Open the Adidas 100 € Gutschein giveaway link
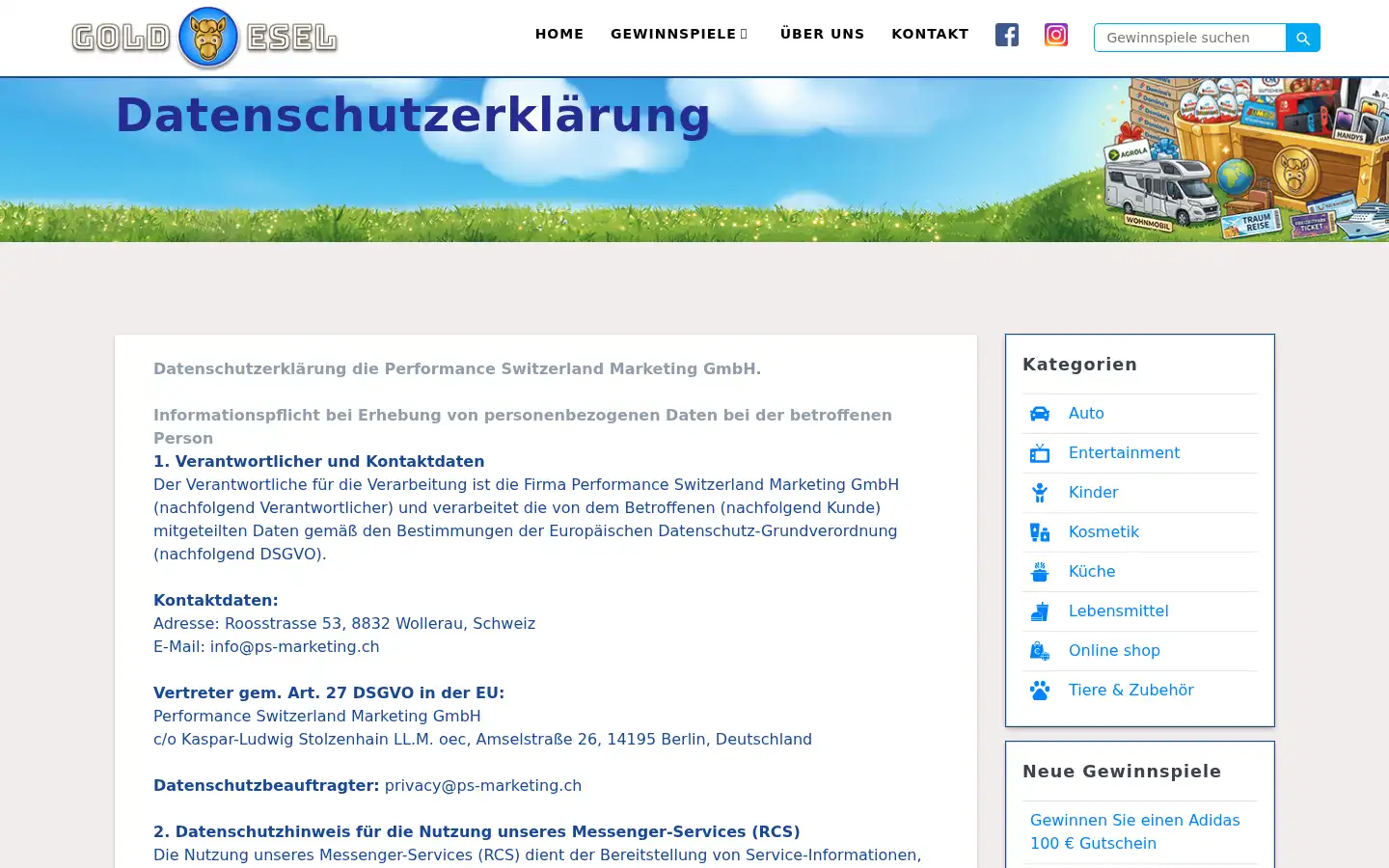Image resolution: width=1389 pixels, height=868 pixels. [1135, 831]
